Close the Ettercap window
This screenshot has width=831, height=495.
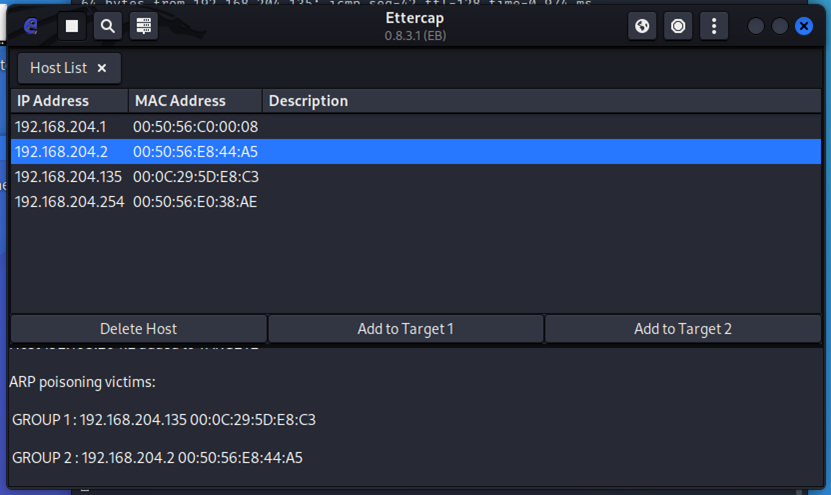[803, 26]
